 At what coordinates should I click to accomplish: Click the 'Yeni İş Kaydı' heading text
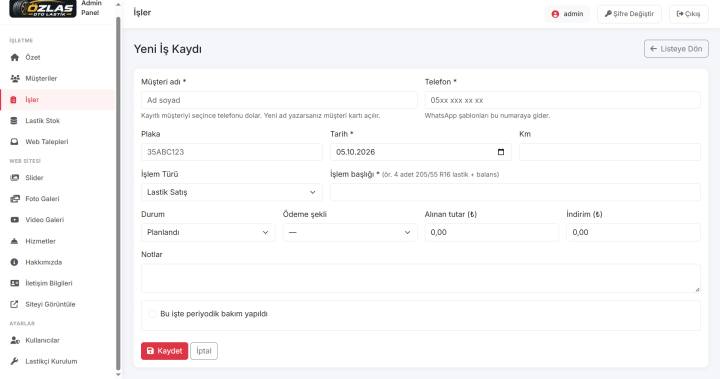(168, 49)
